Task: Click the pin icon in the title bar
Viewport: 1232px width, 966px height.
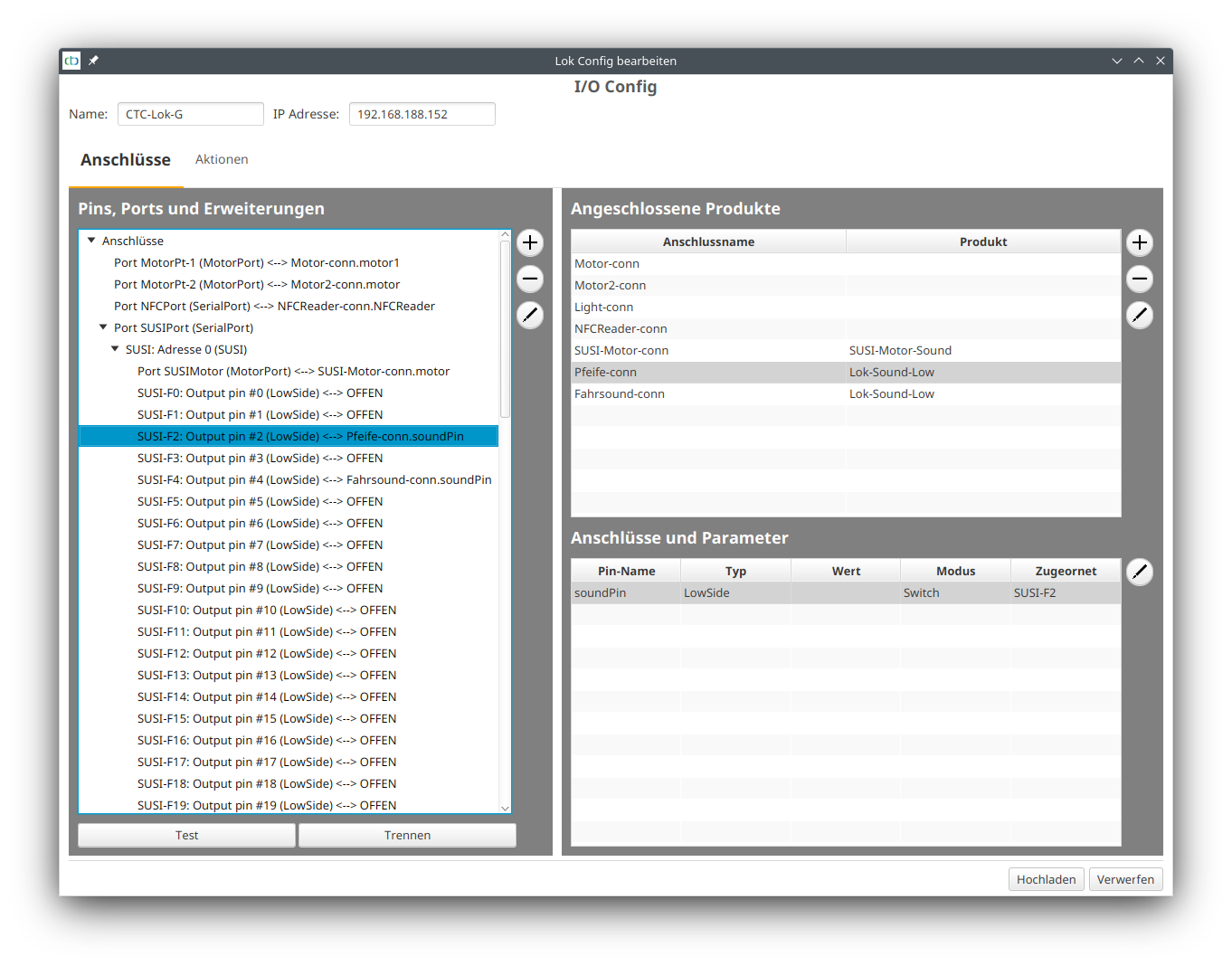Action: click(93, 61)
